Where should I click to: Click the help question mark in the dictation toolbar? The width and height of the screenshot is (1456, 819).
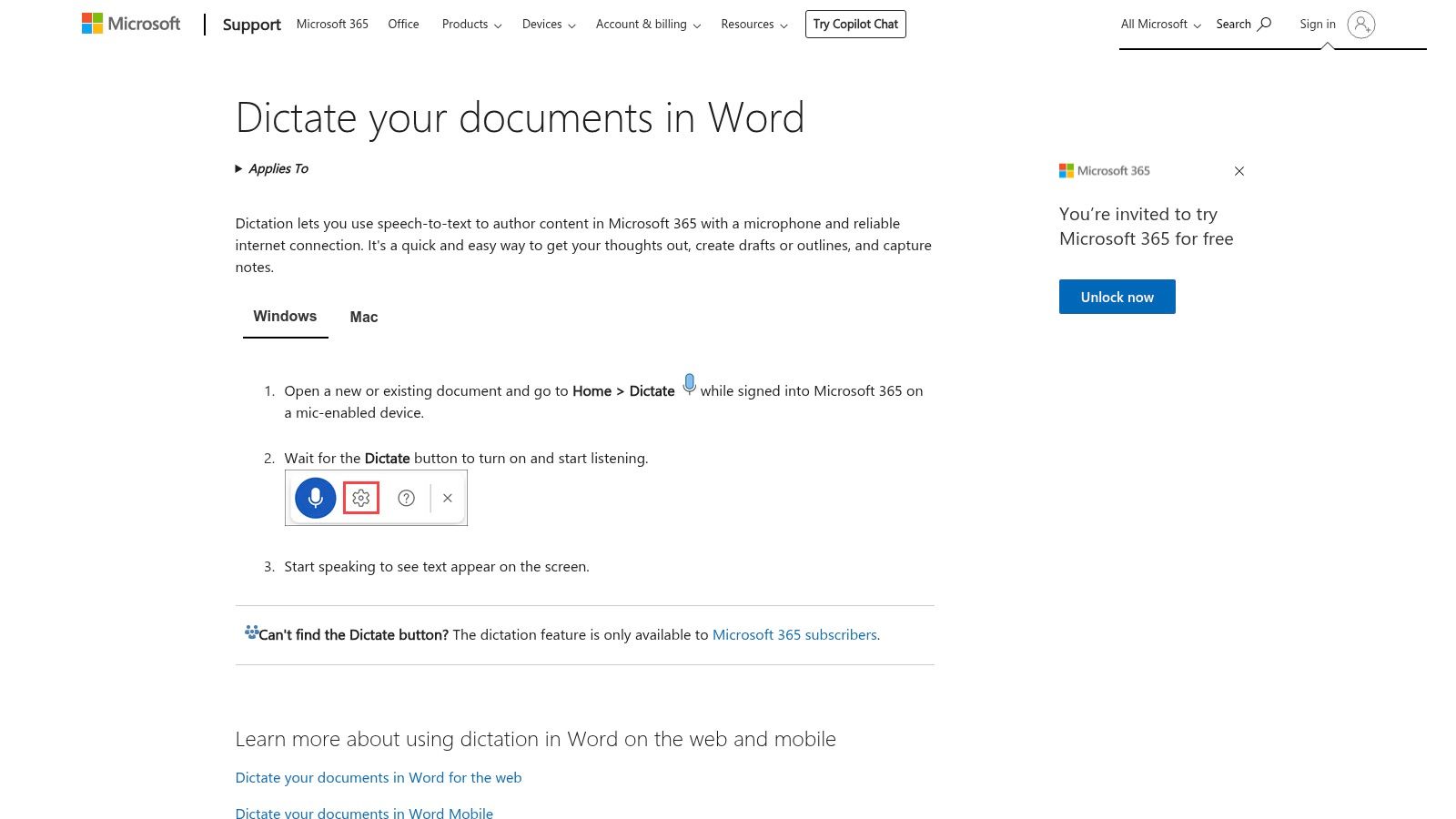point(406,498)
